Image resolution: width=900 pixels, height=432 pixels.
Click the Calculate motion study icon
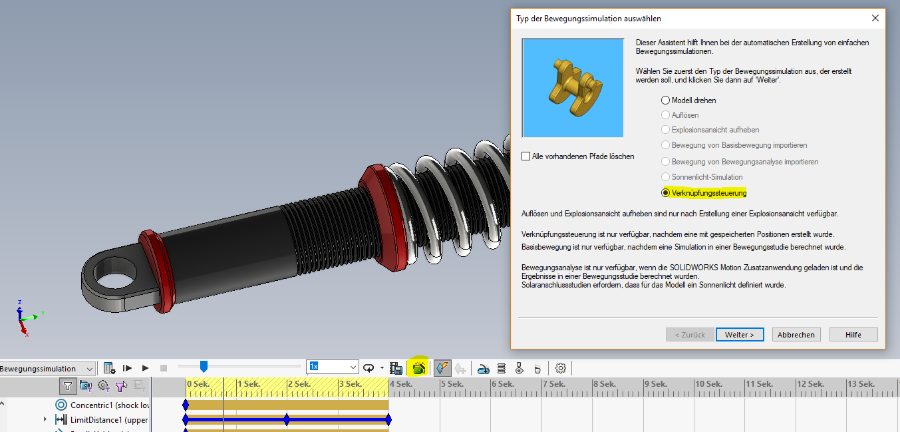click(x=110, y=368)
